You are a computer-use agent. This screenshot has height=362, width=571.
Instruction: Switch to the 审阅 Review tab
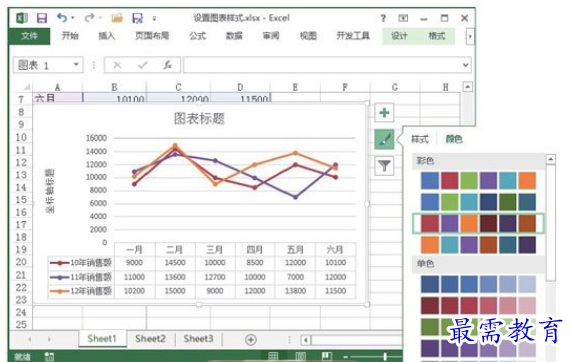[x=271, y=36]
